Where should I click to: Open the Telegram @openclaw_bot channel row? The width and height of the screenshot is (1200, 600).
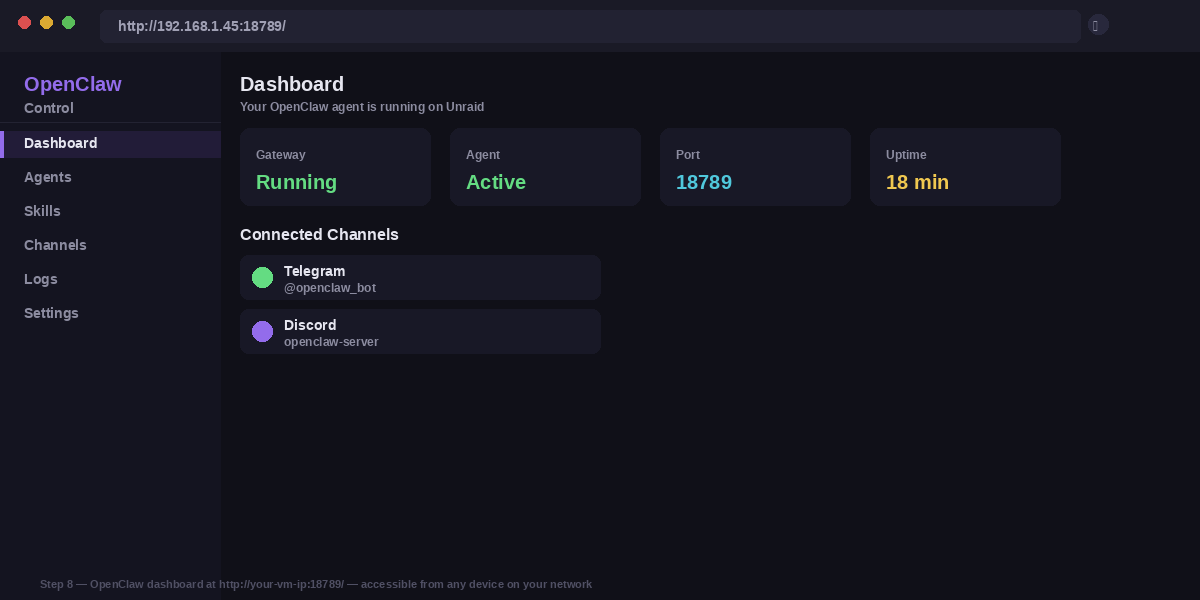(420, 278)
